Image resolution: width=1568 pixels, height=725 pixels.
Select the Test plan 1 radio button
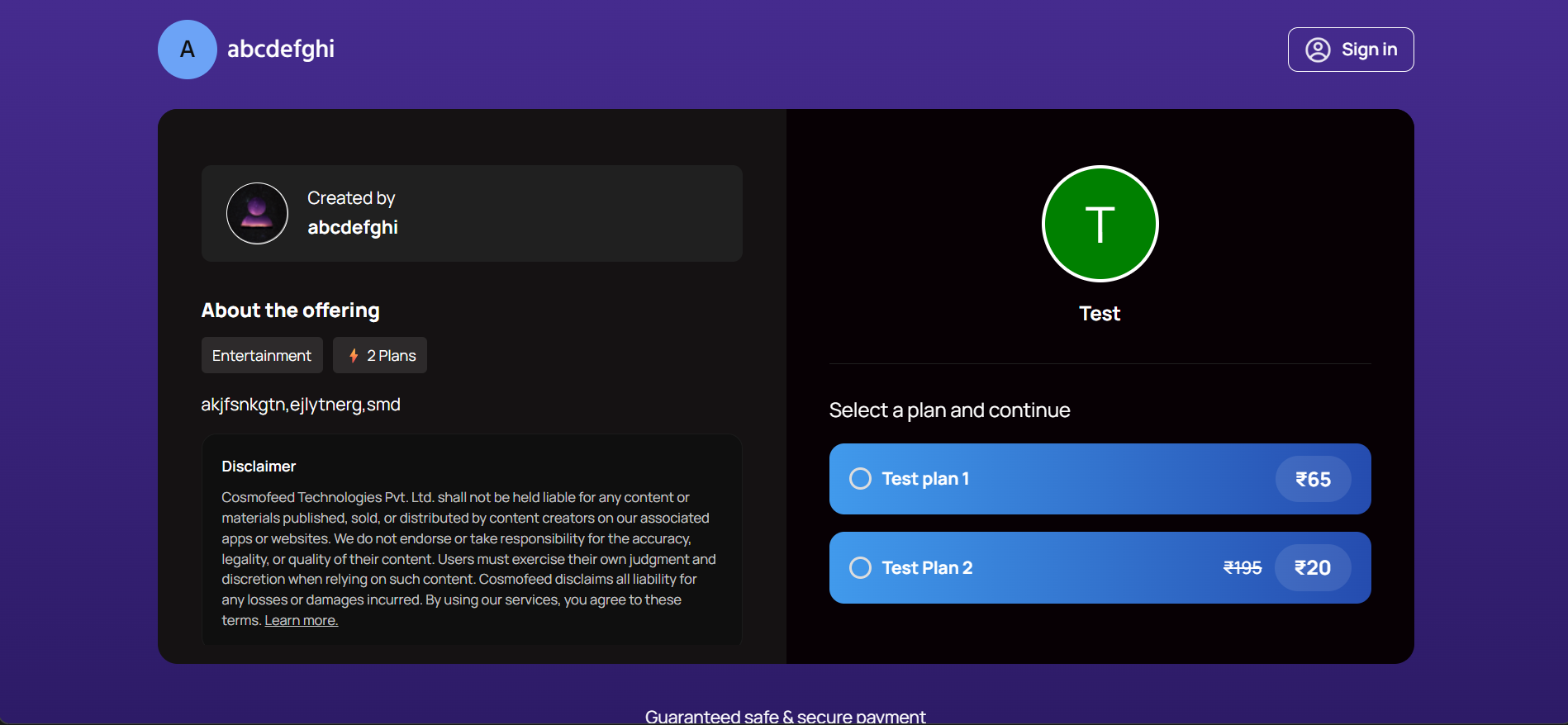[x=860, y=479]
